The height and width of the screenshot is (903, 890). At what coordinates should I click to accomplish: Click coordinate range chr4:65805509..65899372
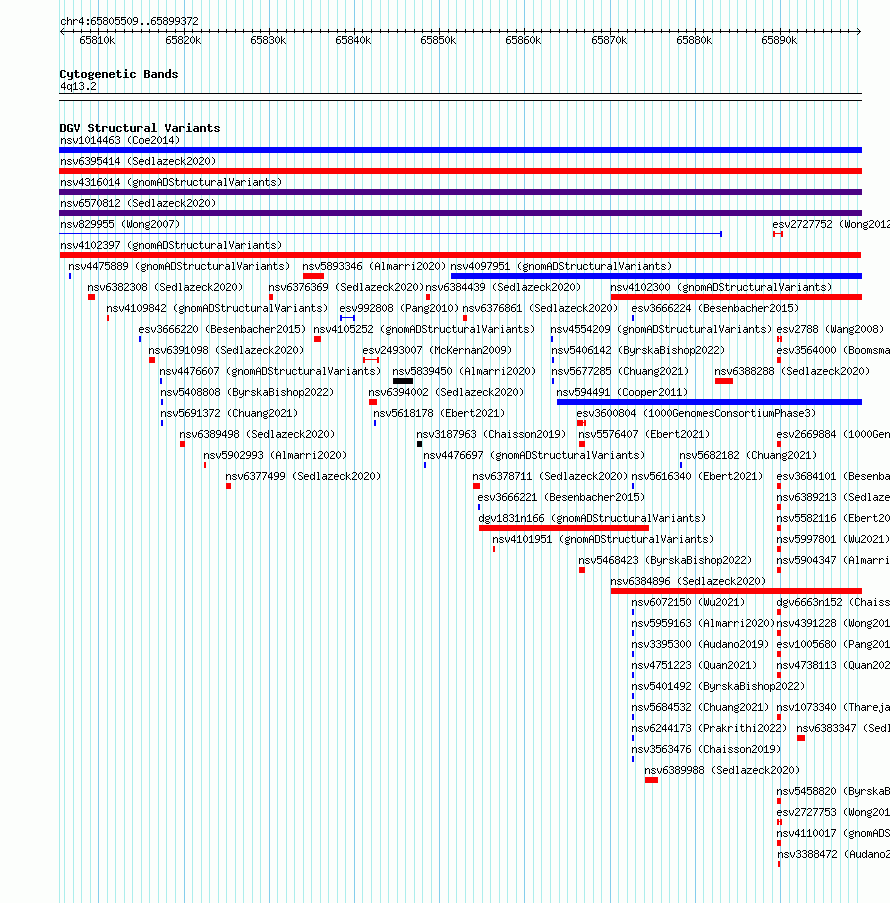[130, 21]
